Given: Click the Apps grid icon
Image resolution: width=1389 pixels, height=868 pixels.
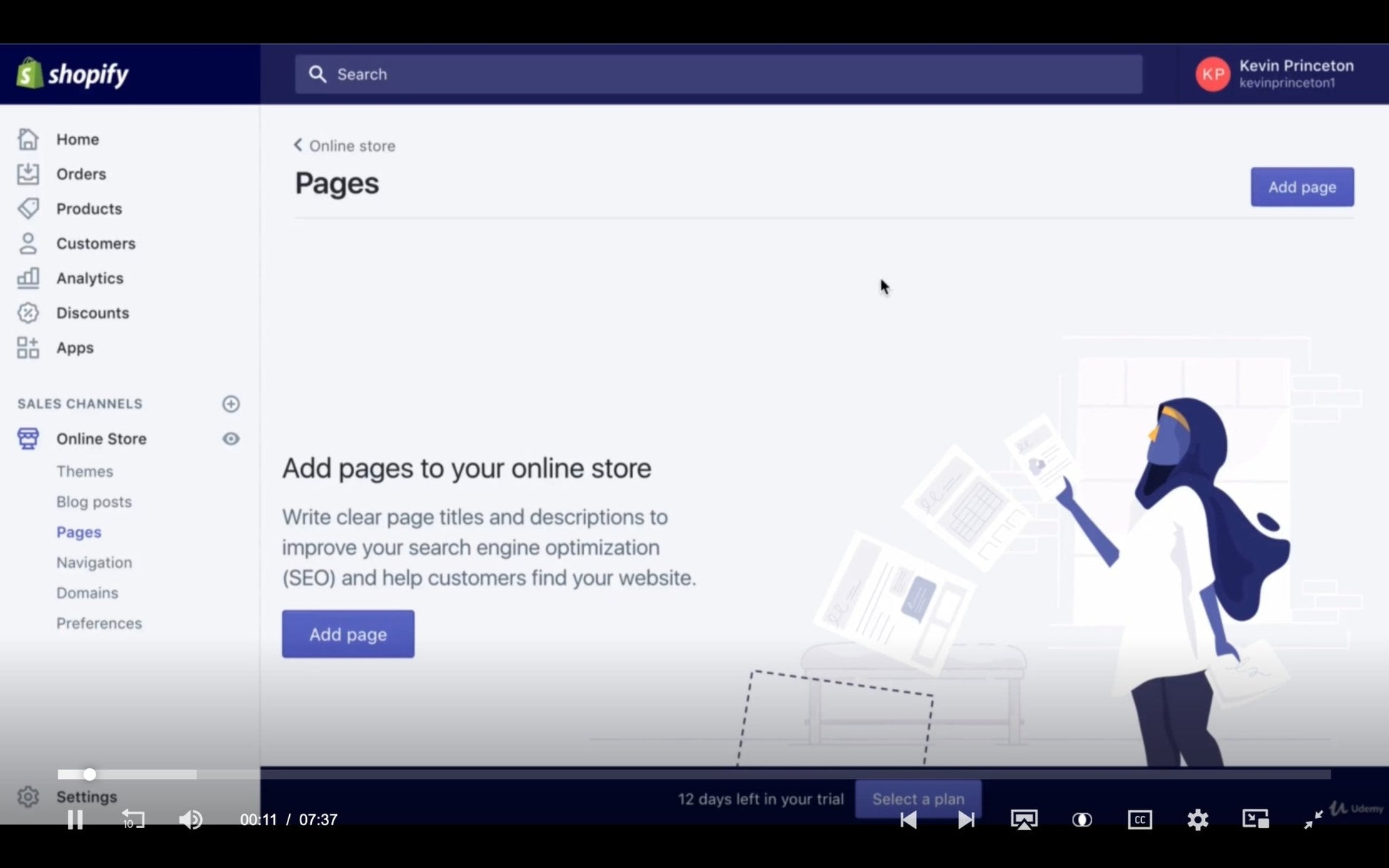Looking at the screenshot, I should [28, 348].
